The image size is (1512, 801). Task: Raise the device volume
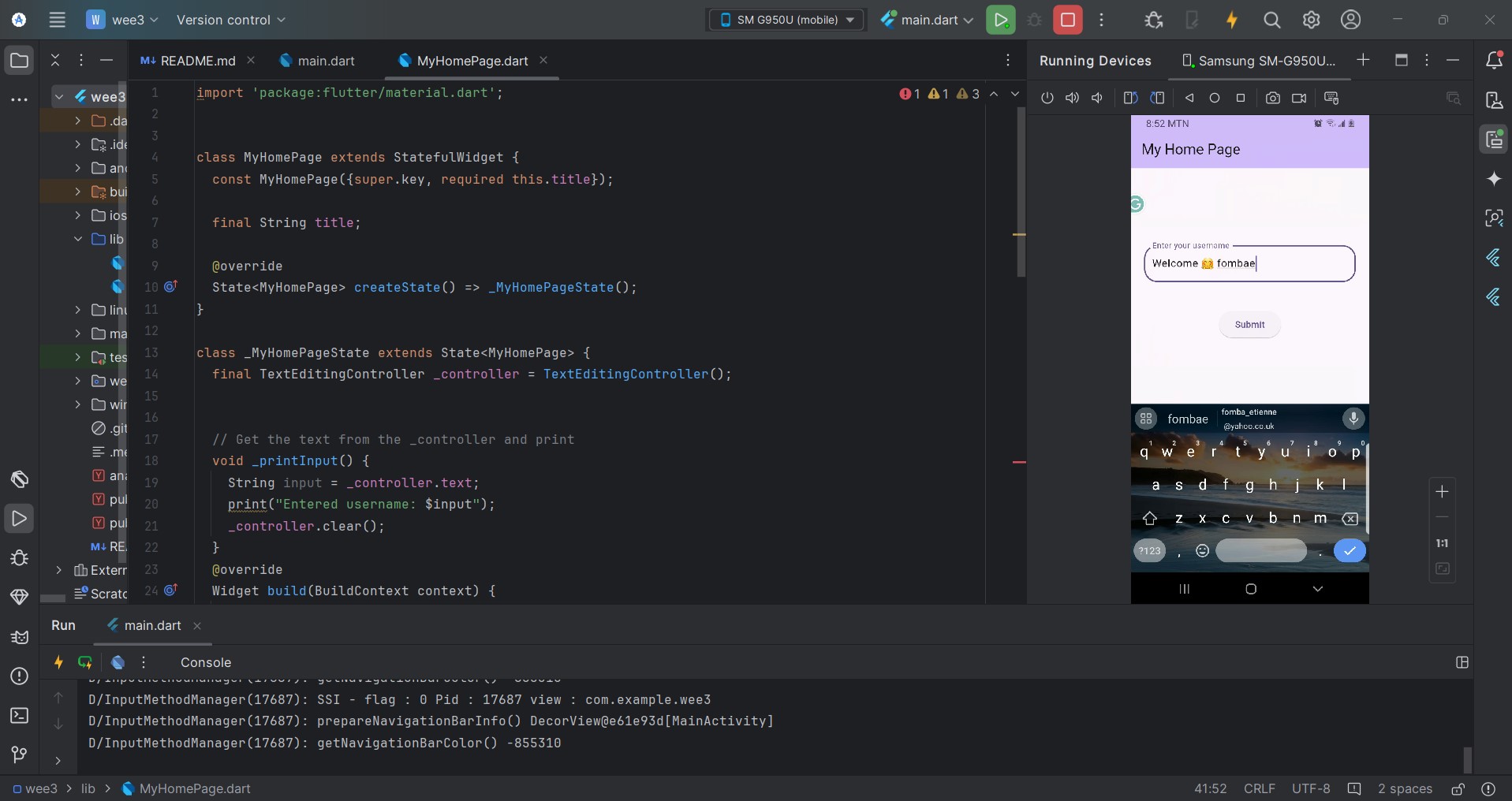pyautogui.click(x=1072, y=98)
